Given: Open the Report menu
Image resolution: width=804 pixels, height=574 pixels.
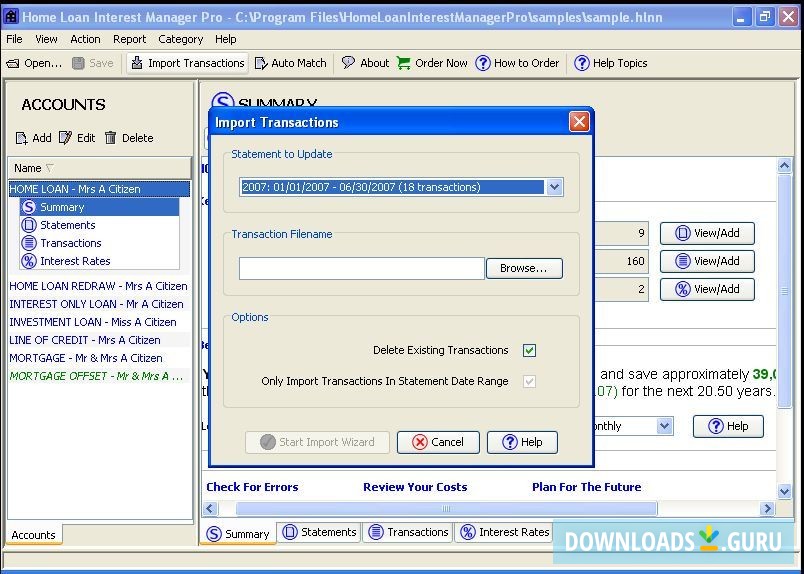Looking at the screenshot, I should 129,39.
